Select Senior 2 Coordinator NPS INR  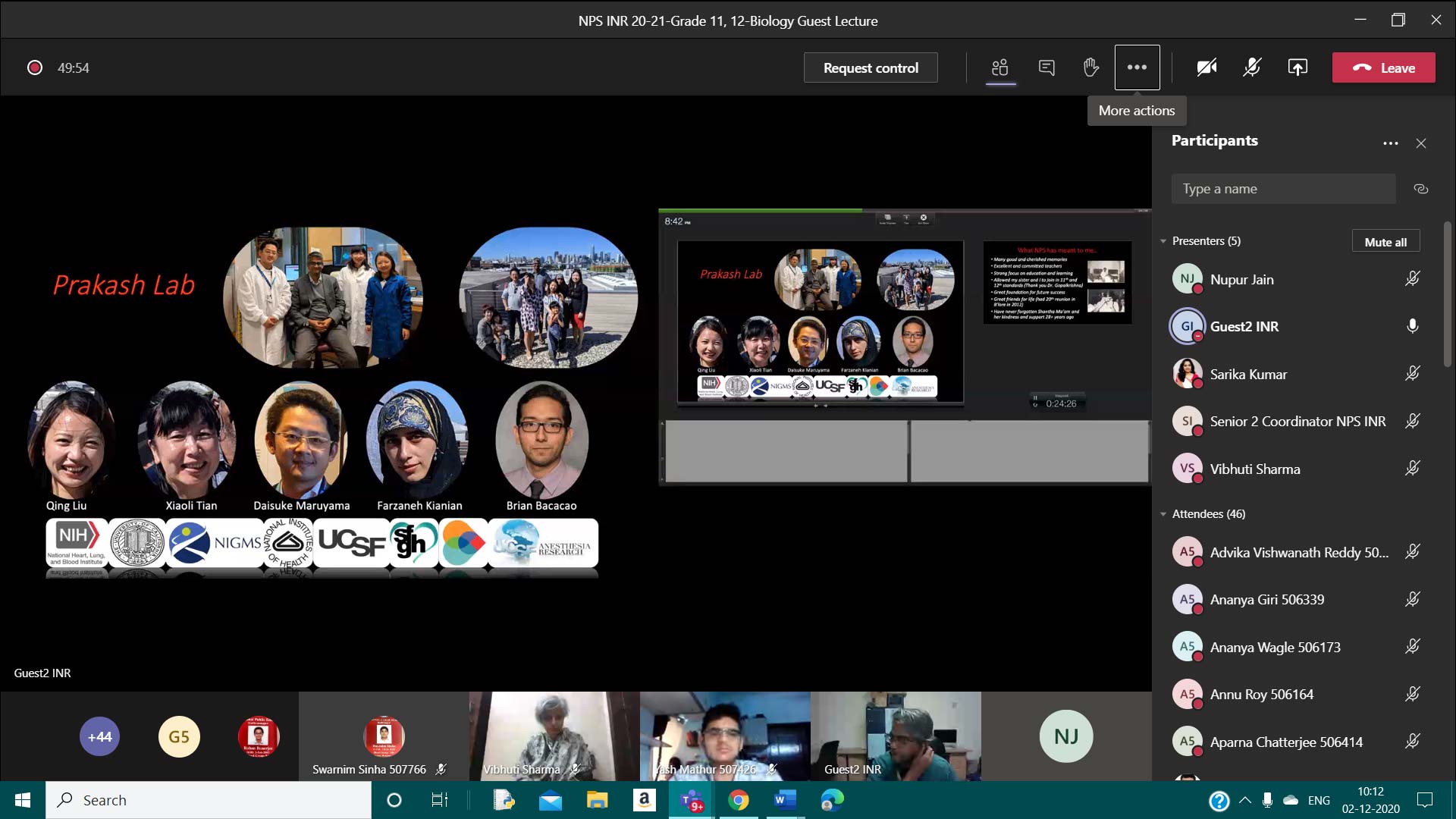point(1297,421)
